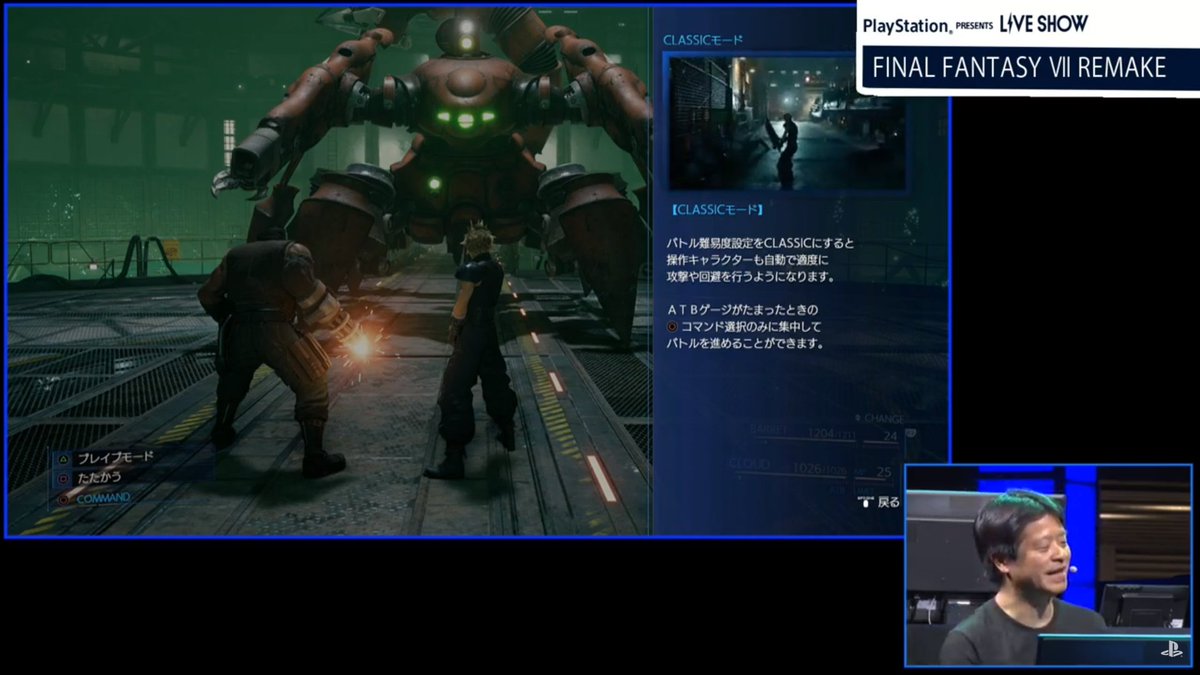This screenshot has height=675, width=1200.
Task: Click the 戻る back button
Action: coord(888,502)
